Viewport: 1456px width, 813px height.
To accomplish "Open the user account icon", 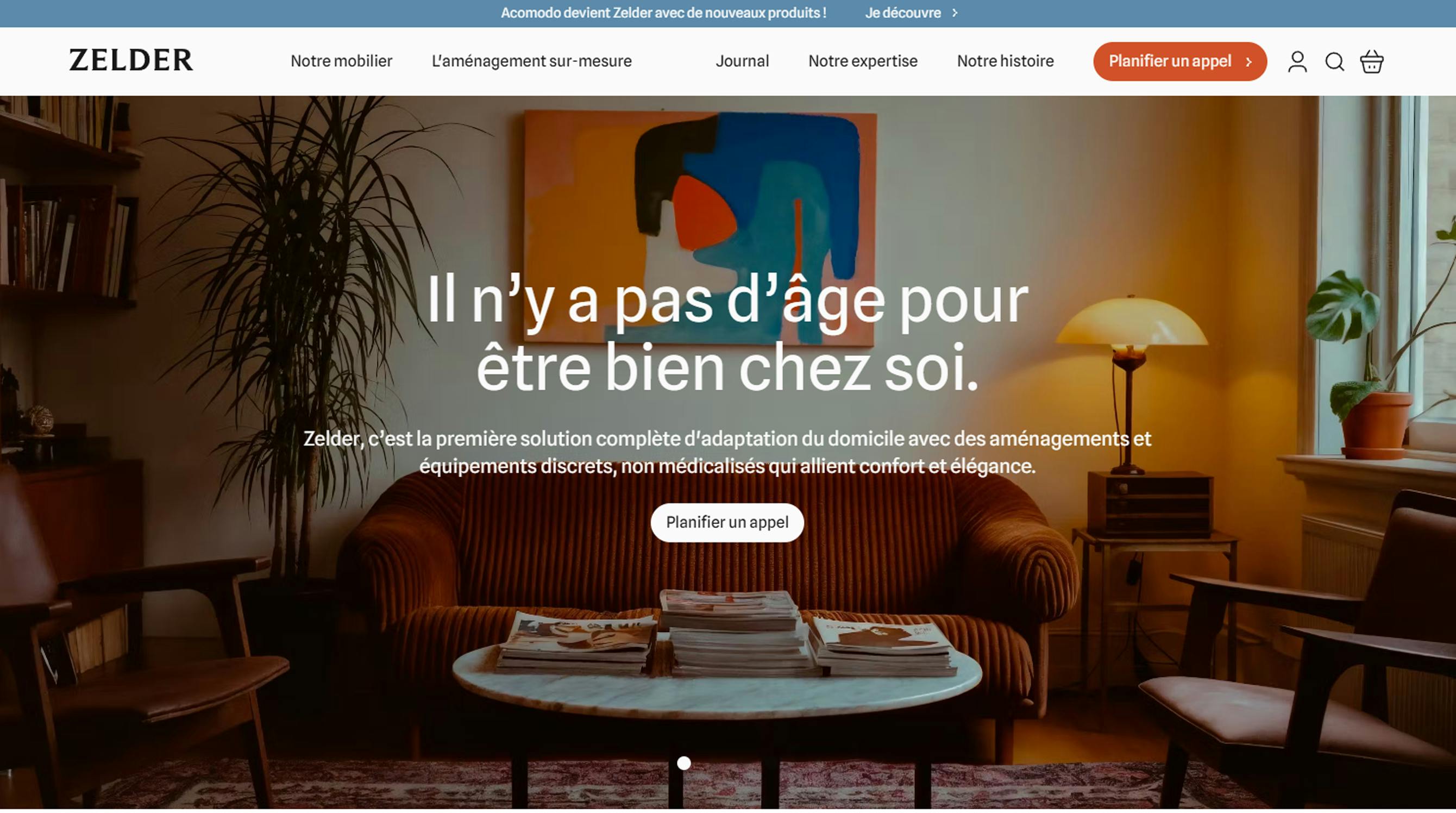I will [1297, 61].
